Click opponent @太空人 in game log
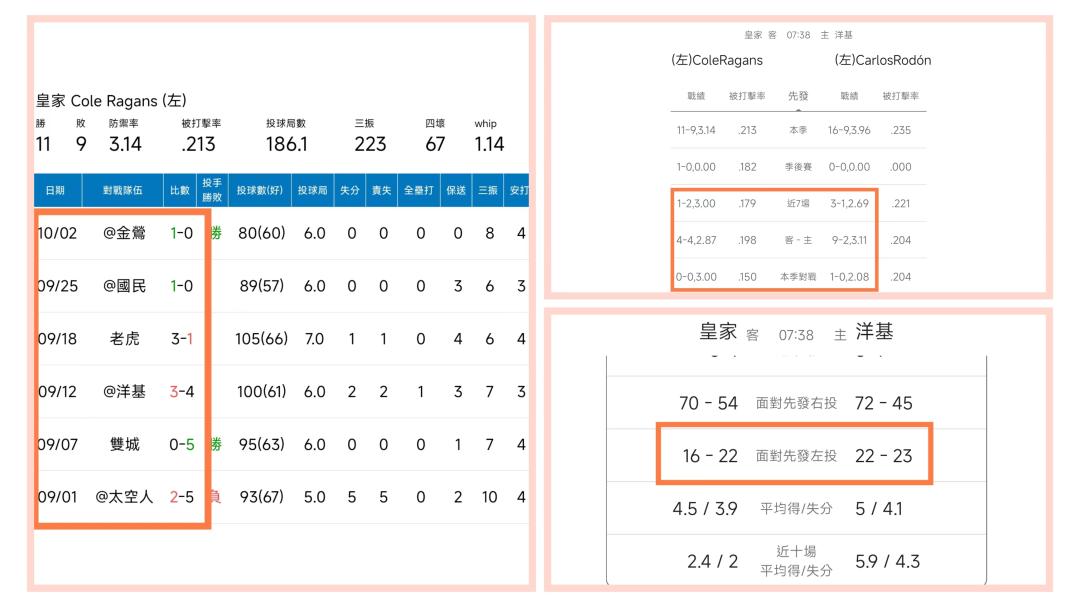This screenshot has height=607, width=1080. pyautogui.click(x=124, y=497)
